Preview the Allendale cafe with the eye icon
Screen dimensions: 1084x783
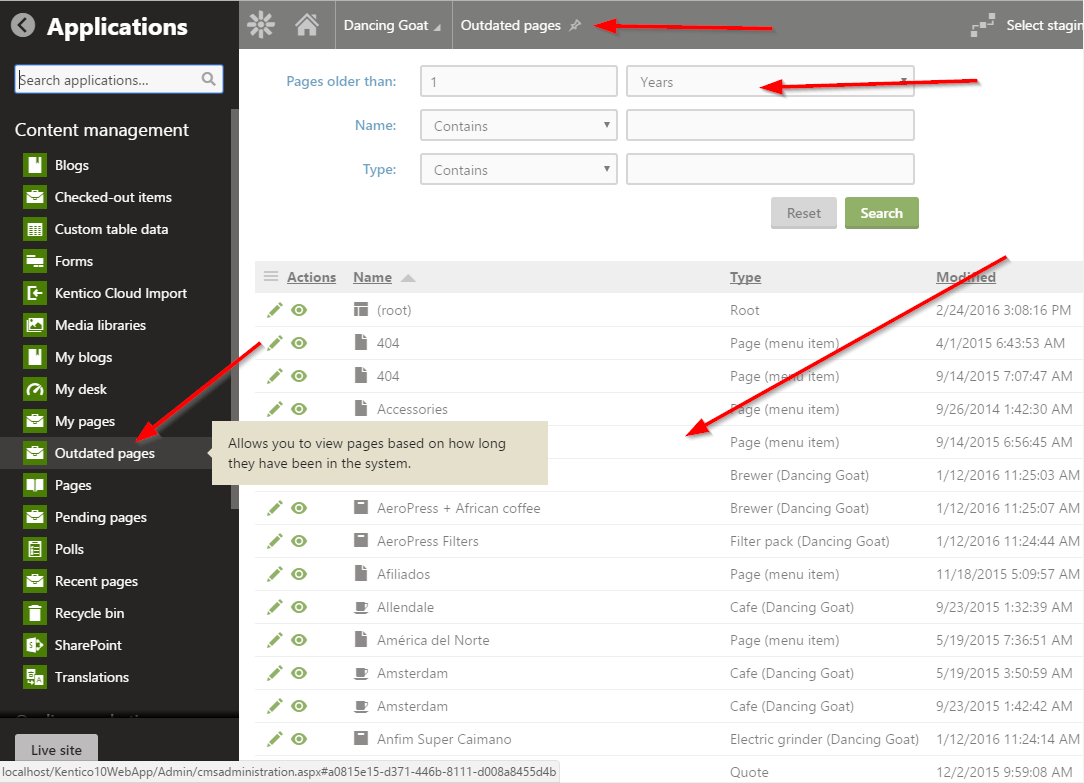click(x=299, y=607)
